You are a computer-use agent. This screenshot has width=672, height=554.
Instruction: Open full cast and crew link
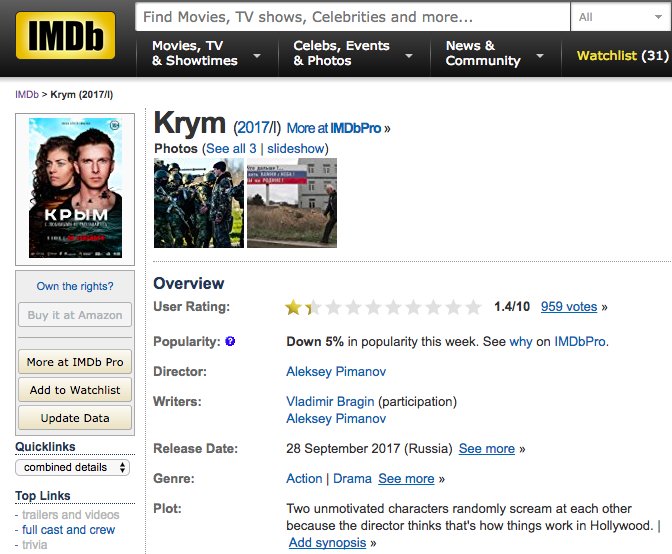coord(69,530)
